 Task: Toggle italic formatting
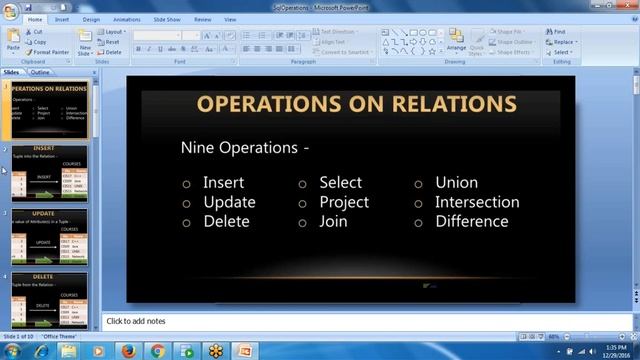[x=149, y=49]
